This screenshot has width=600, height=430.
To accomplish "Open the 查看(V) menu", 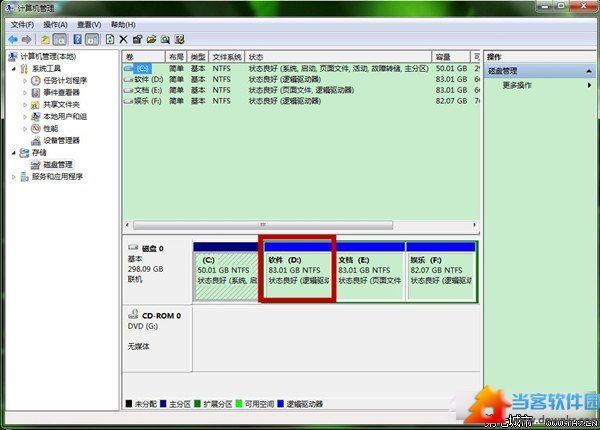I will pyautogui.click(x=89, y=25).
